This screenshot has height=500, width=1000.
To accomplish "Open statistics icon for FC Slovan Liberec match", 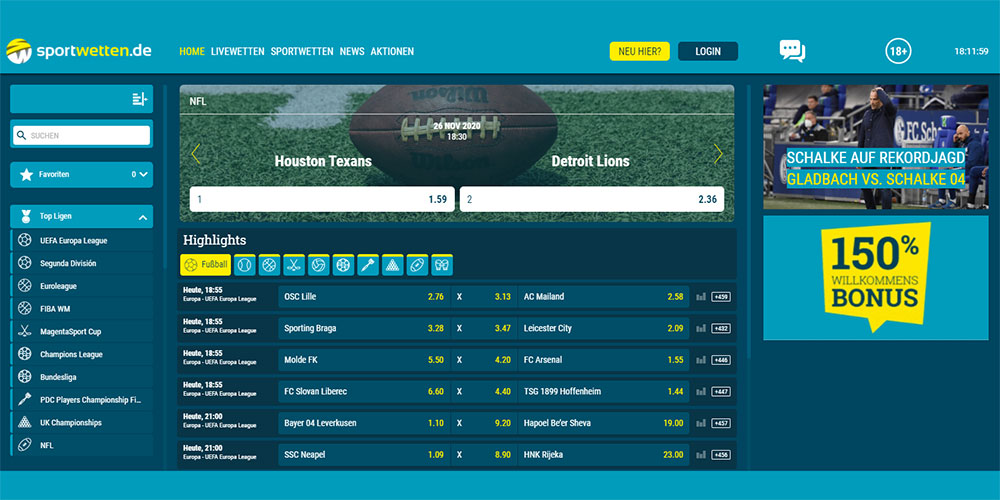I will pyautogui.click(x=701, y=392).
